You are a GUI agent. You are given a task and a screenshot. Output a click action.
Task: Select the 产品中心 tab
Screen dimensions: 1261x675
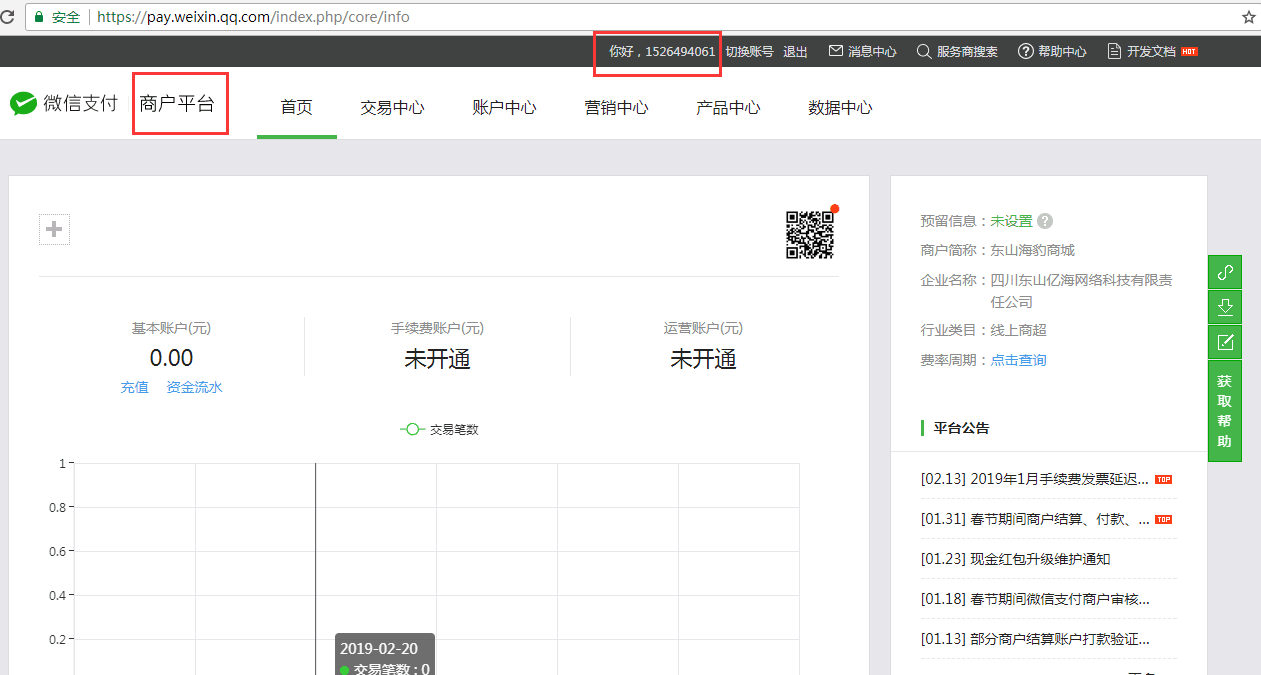[x=729, y=107]
